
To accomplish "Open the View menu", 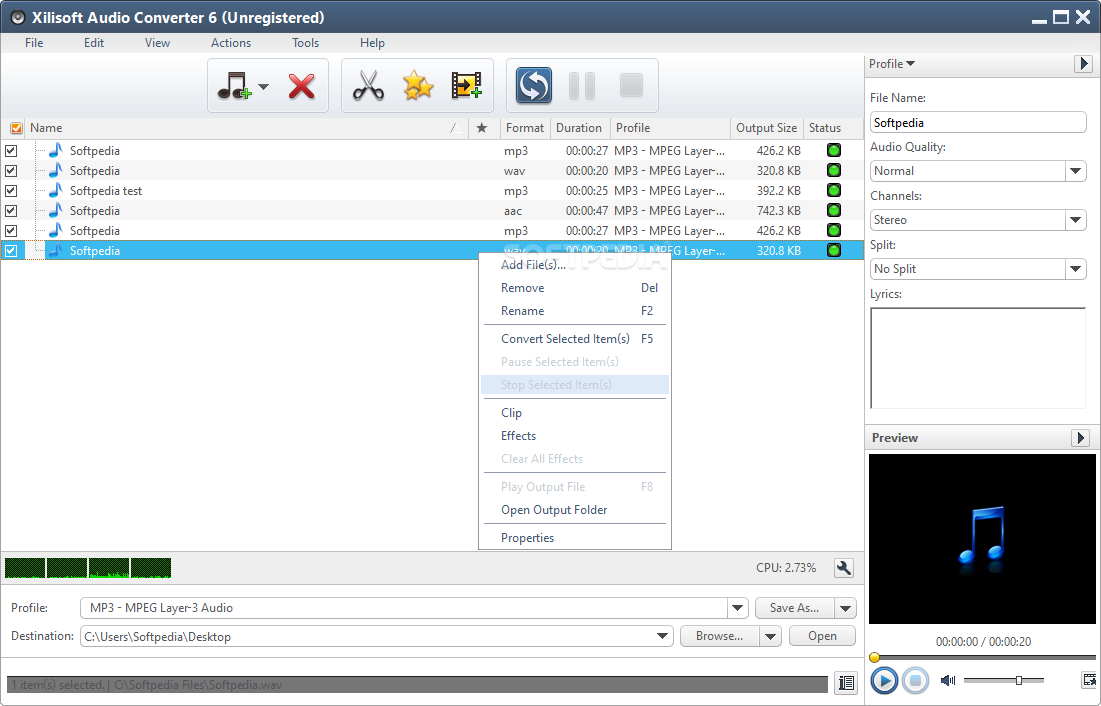I will point(157,43).
